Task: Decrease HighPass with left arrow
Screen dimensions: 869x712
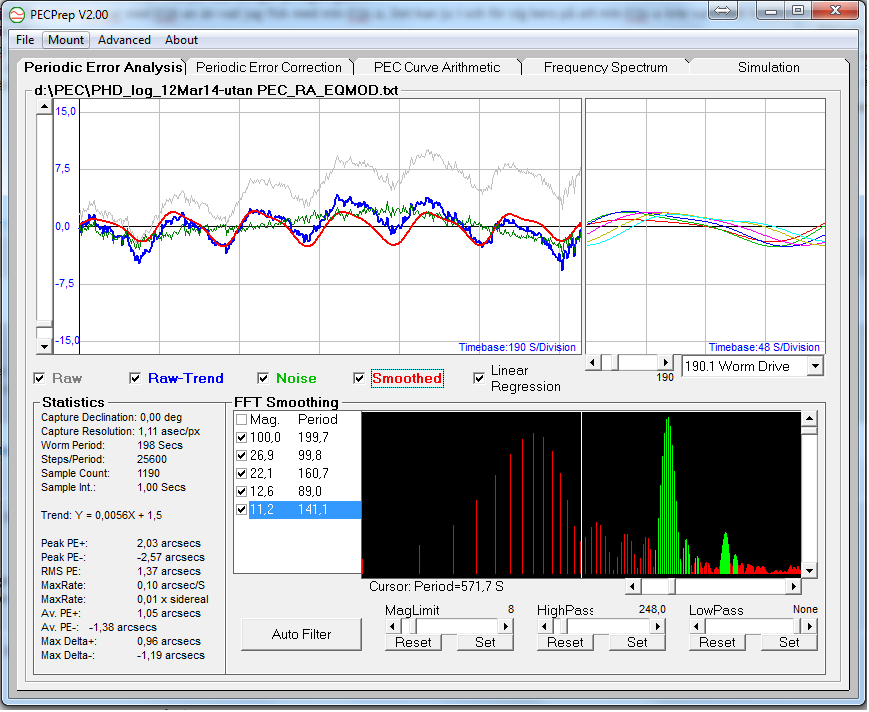Action: [x=545, y=627]
